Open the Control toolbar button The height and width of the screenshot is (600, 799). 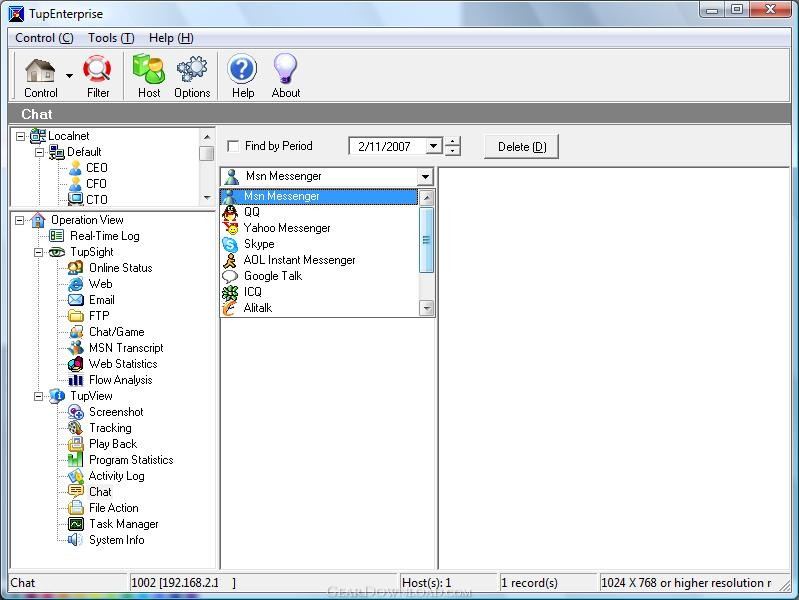[41, 76]
